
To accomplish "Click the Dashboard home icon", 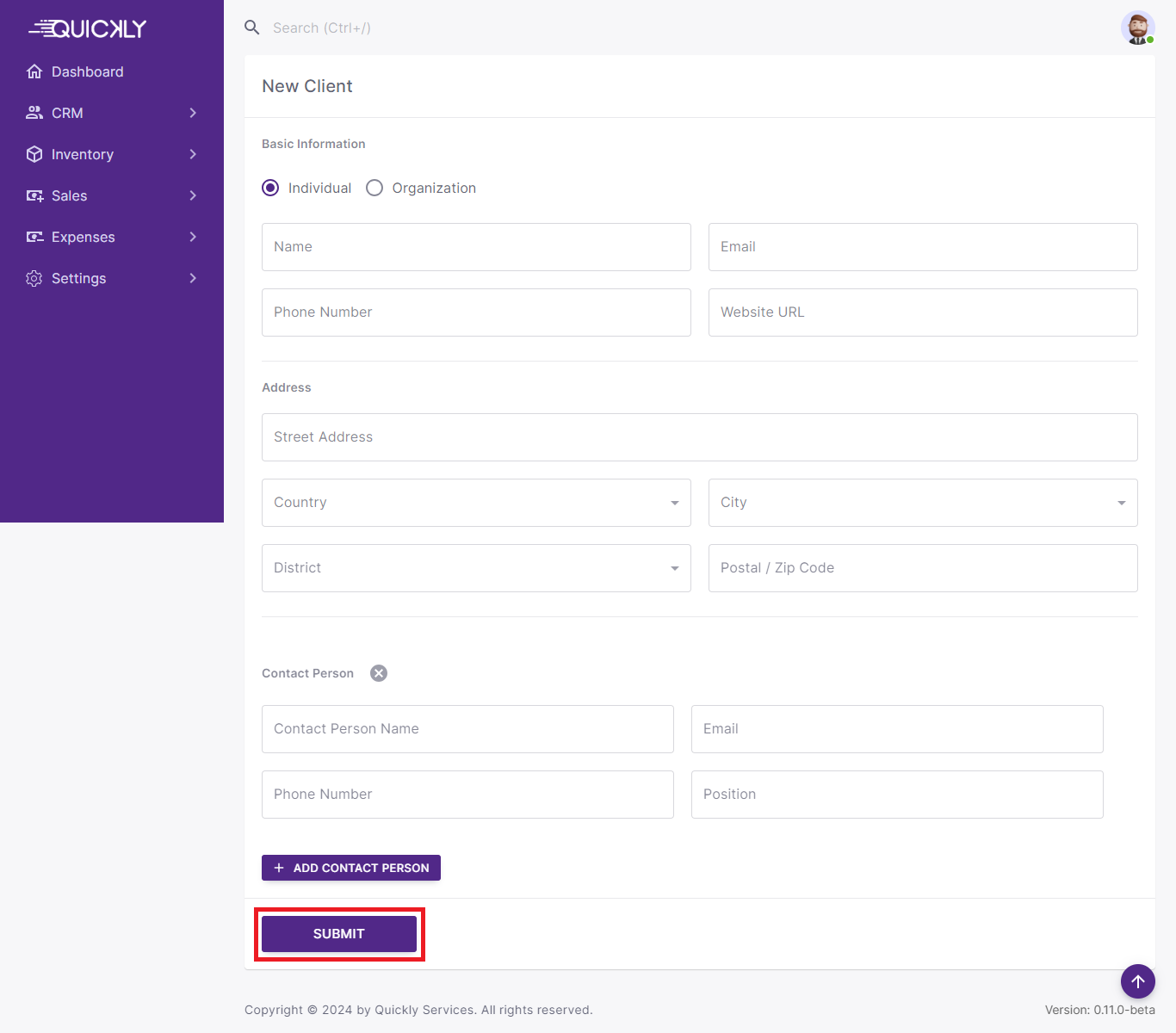I will point(34,71).
